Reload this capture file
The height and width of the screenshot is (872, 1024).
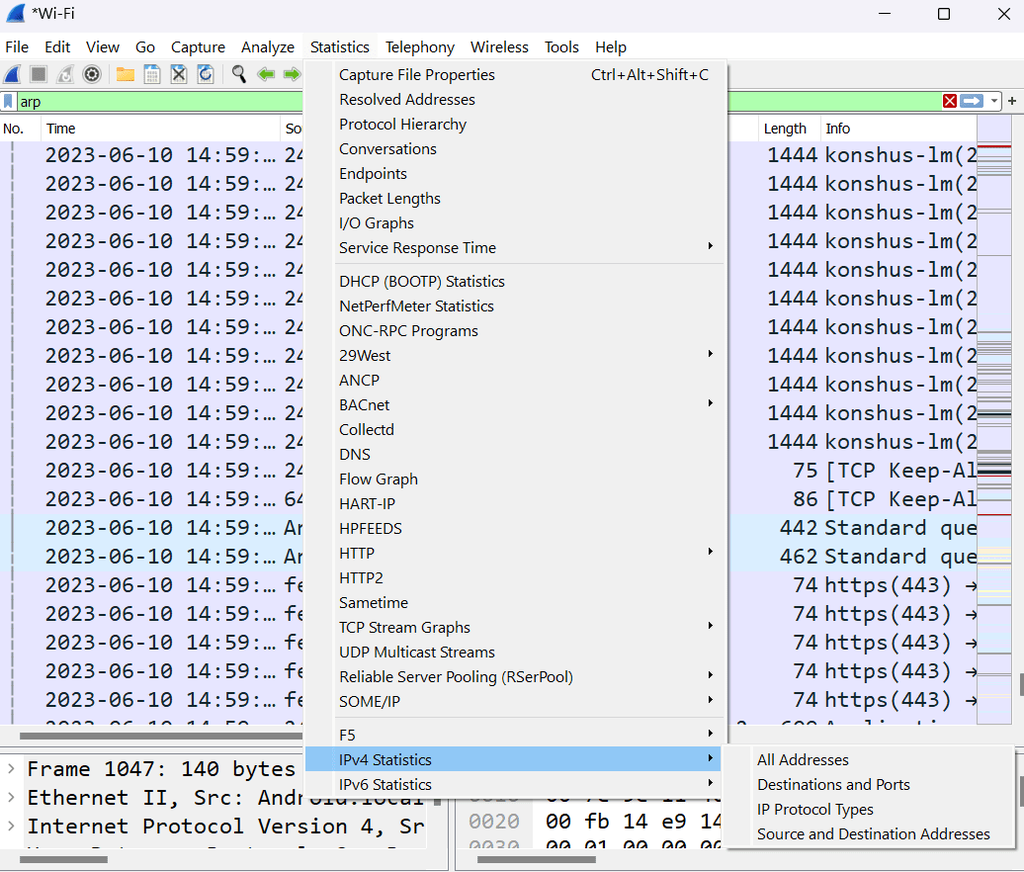click(x=206, y=74)
